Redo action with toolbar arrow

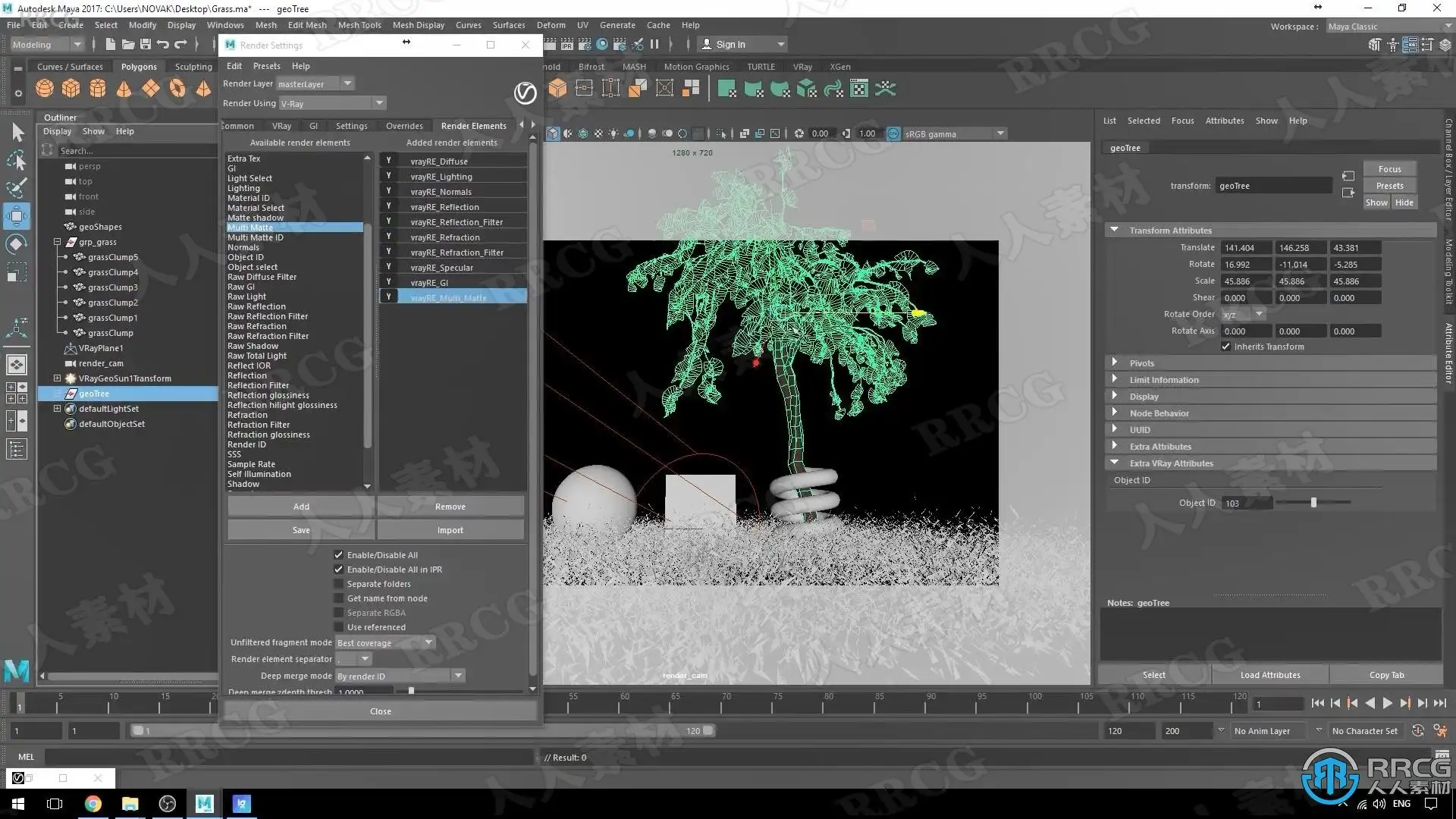[x=180, y=44]
